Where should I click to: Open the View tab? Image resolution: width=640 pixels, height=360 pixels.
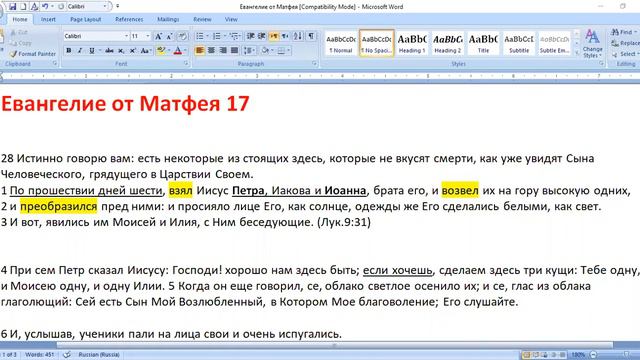point(231,19)
